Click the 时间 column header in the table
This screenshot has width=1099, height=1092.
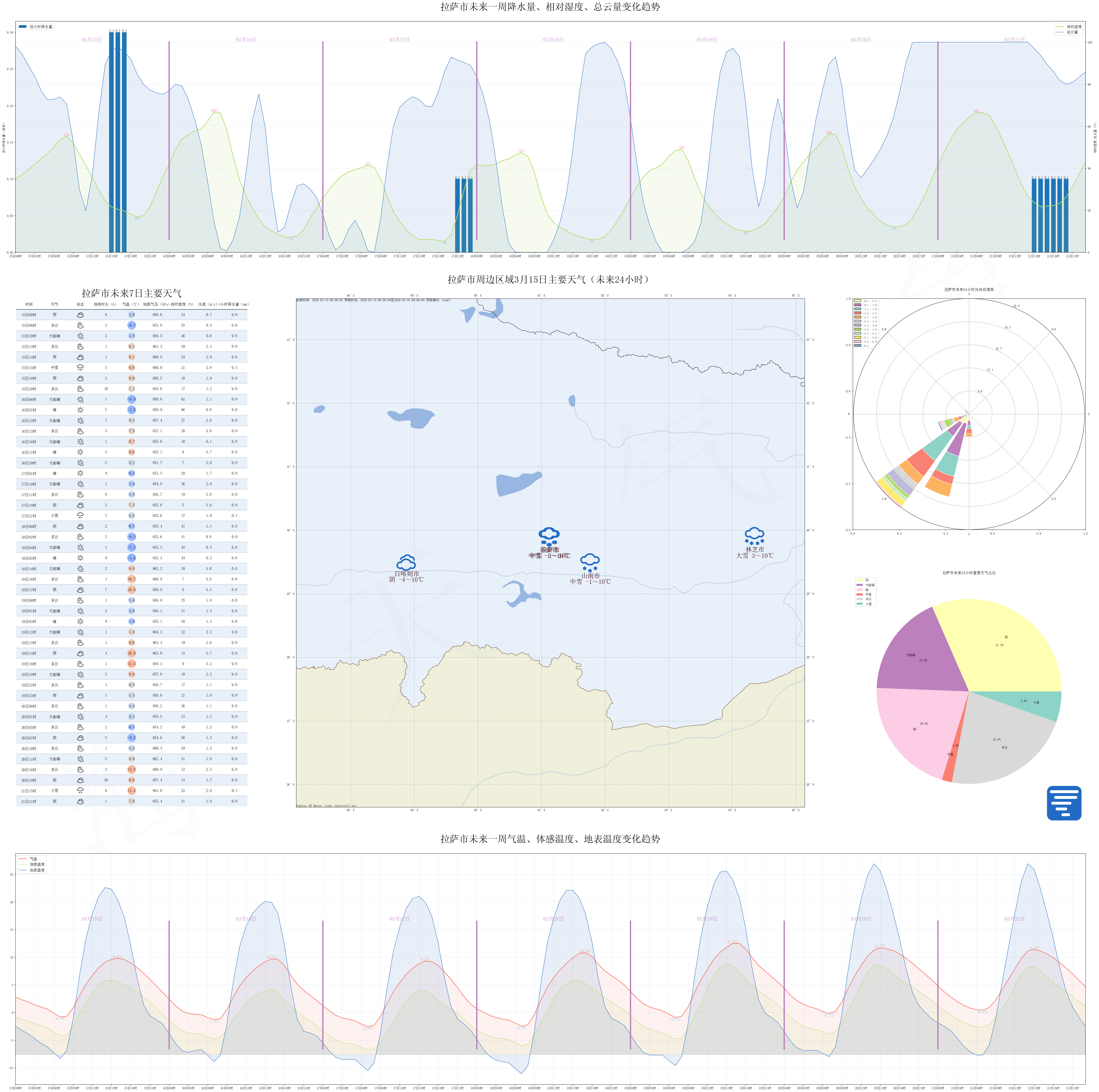pyautogui.click(x=29, y=304)
